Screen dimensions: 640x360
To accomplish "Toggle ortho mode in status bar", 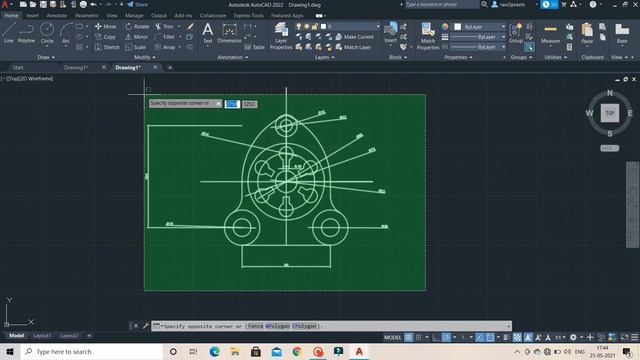I will [x=436, y=337].
